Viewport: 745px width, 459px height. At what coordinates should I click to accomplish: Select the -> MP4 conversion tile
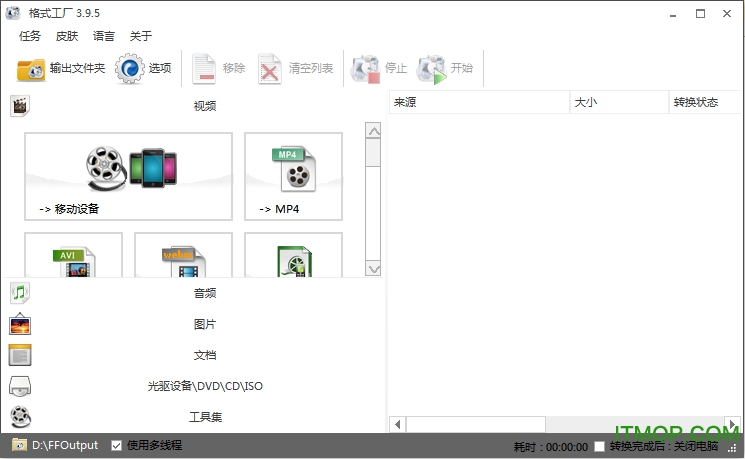pyautogui.click(x=293, y=176)
